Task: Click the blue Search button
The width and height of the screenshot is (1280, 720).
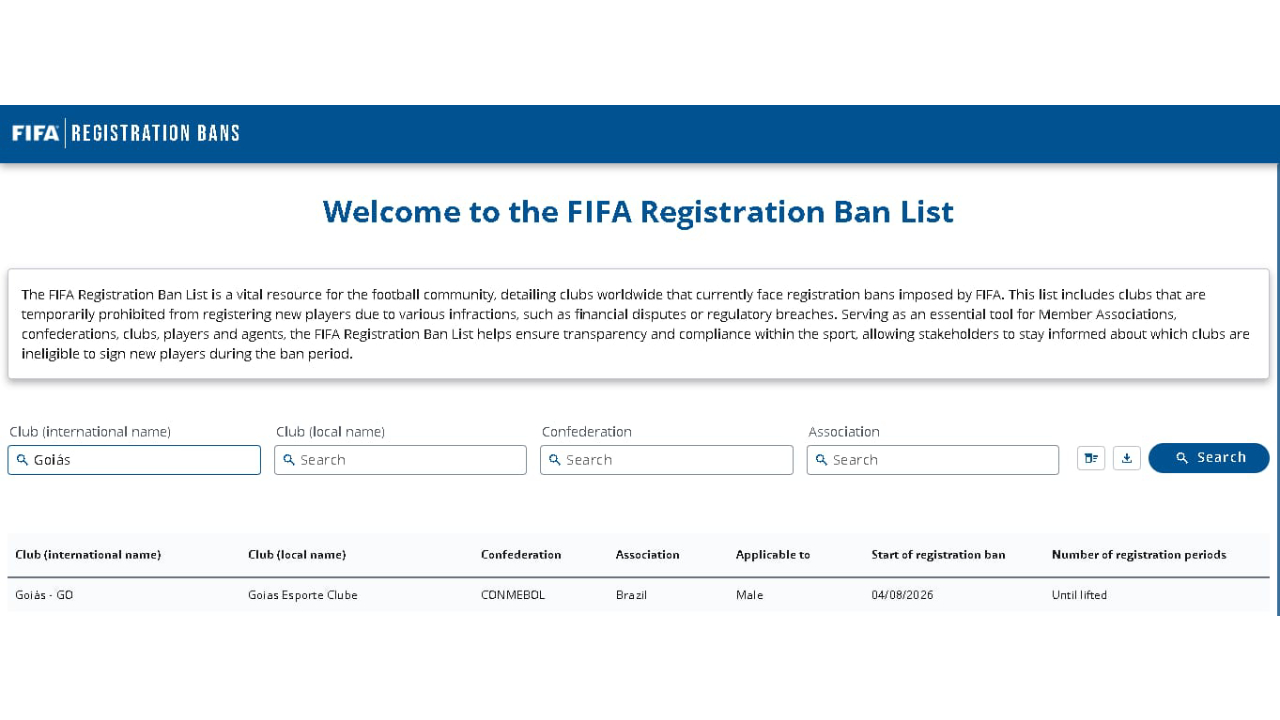Action: (x=1209, y=458)
